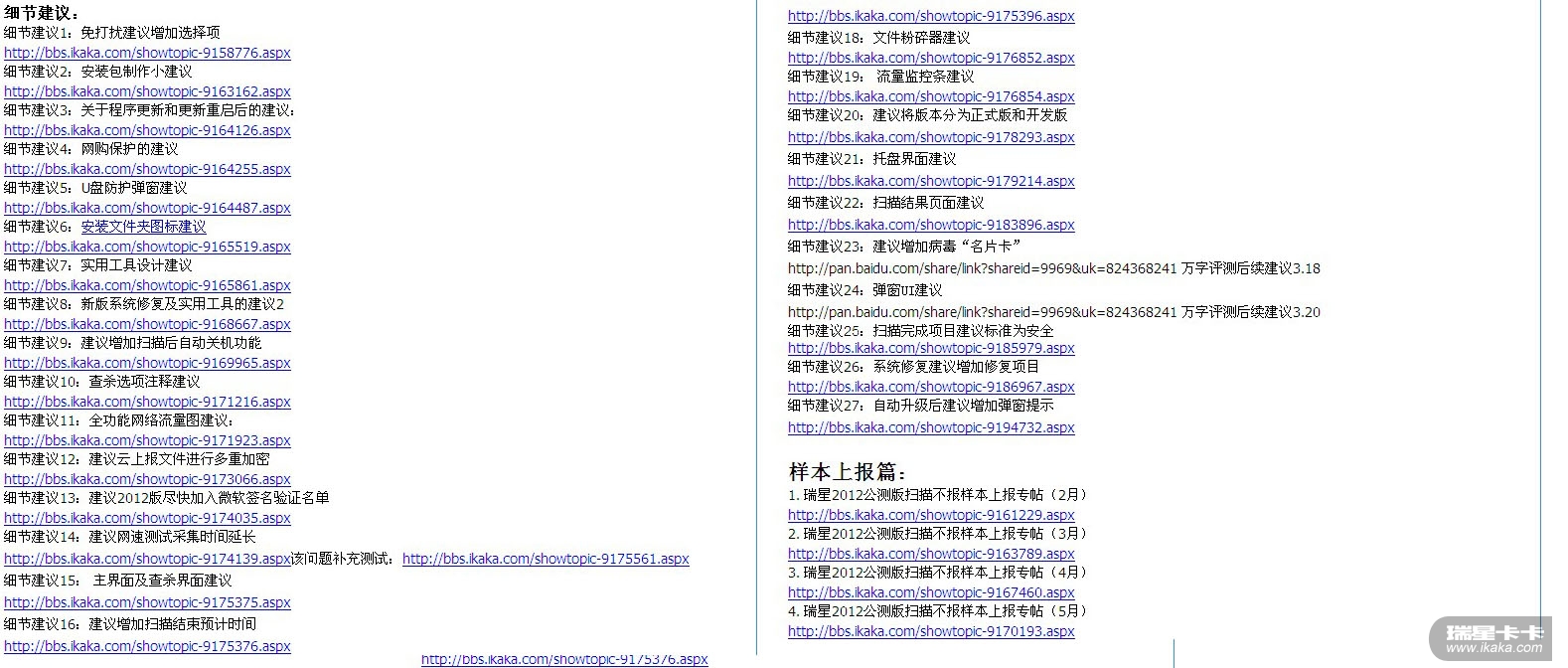Click text 细节建议15：主界面及查杀界面建议
Screen dimensions: 1568x668
[x=118, y=581]
